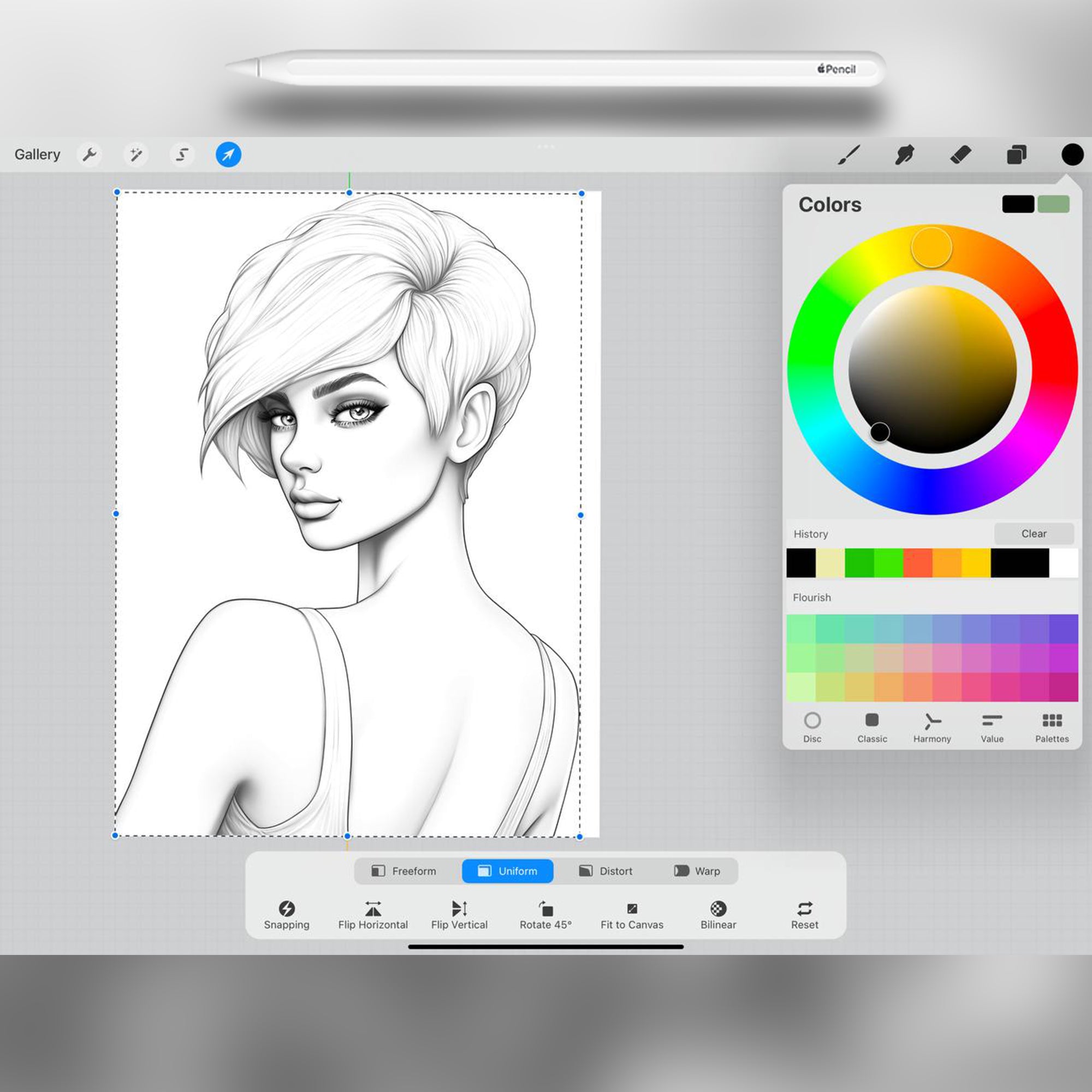Enable Snapping for the transform
Viewport: 1092px width, 1092px height.
(287, 914)
